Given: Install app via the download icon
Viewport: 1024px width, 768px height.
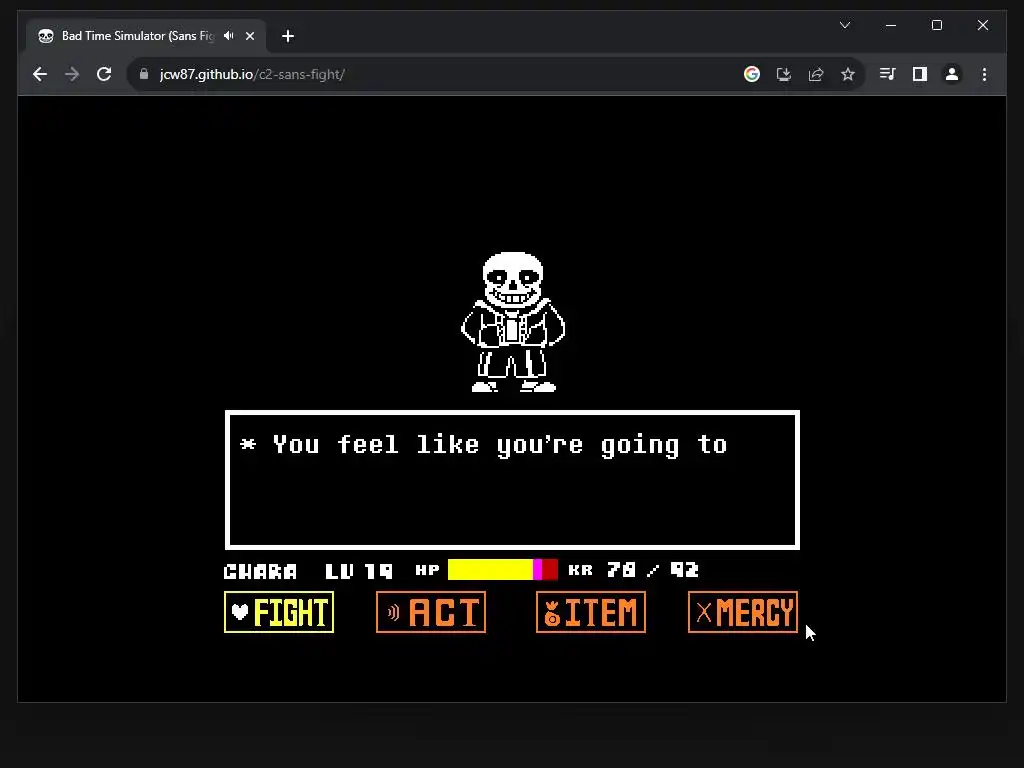Looking at the screenshot, I should click(784, 74).
